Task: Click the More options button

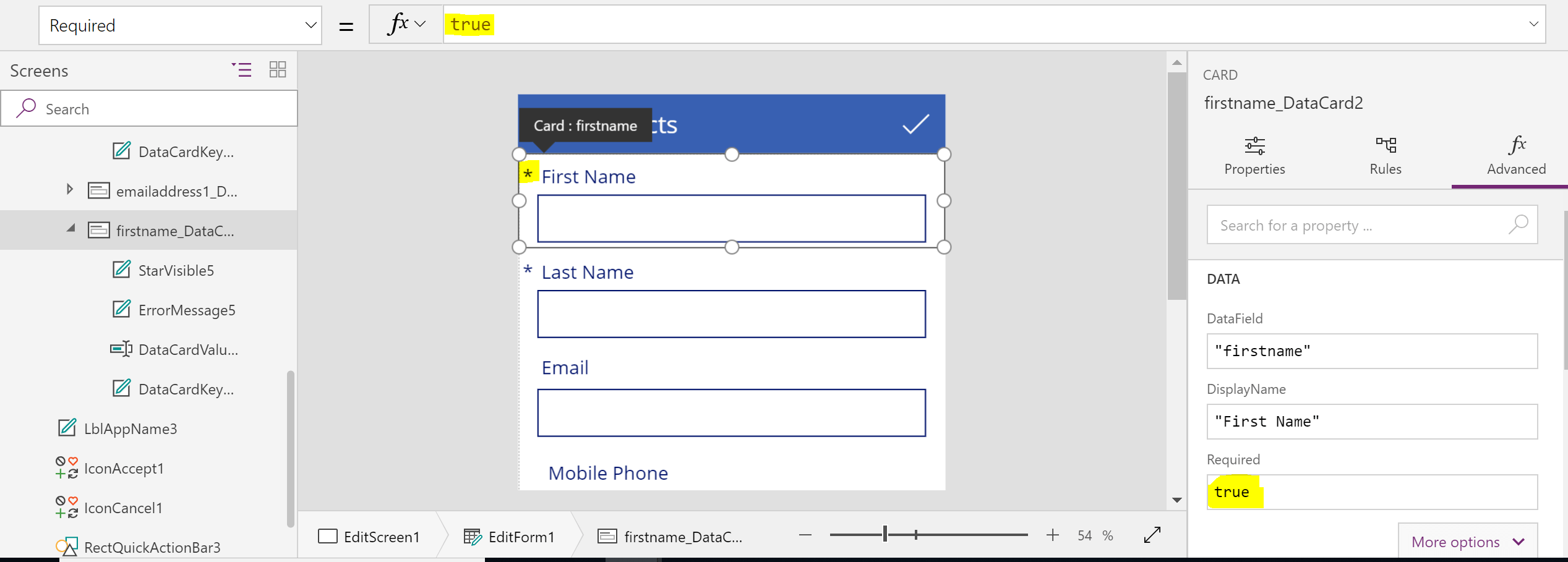Action: click(1467, 542)
